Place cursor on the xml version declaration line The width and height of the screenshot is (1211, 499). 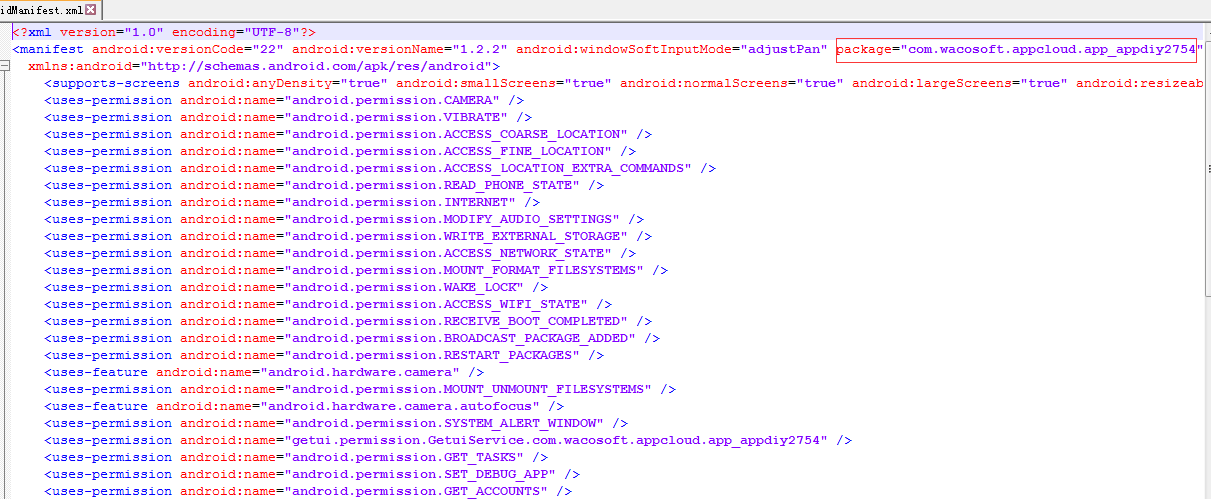click(164, 32)
